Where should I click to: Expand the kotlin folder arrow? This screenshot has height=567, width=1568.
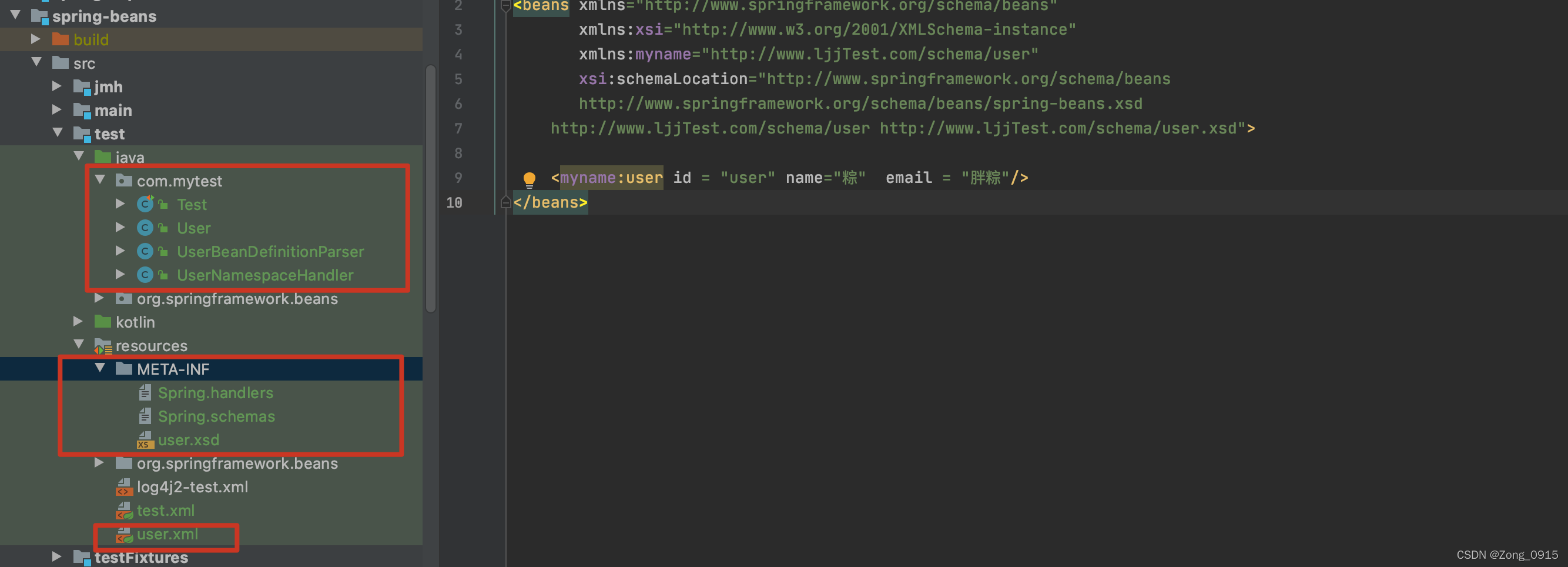coord(78,321)
